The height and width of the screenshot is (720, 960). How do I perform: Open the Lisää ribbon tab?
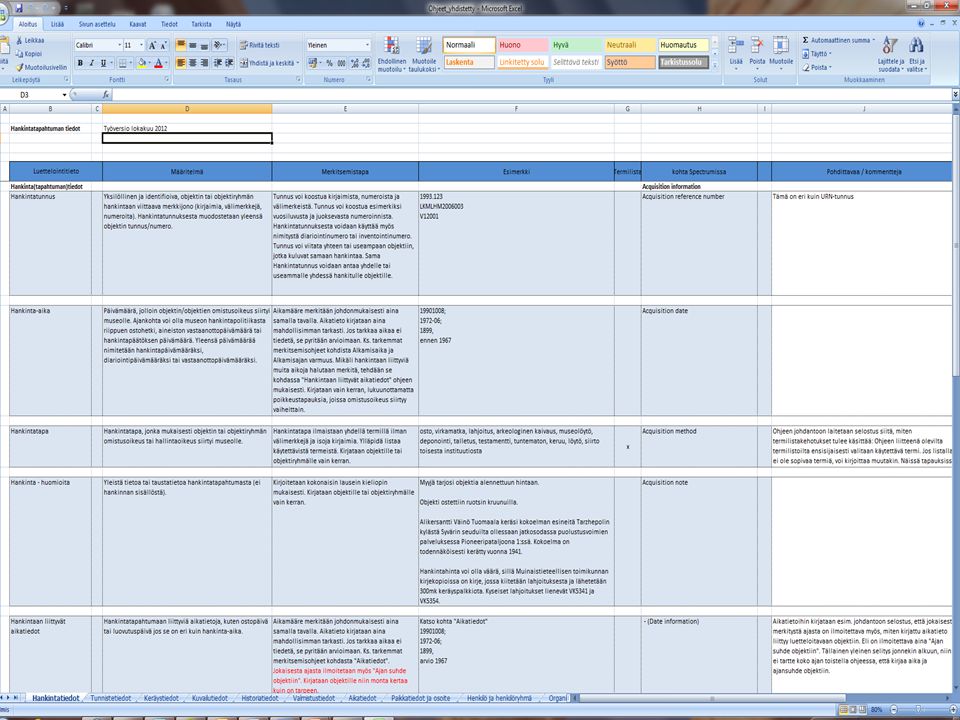57,24
